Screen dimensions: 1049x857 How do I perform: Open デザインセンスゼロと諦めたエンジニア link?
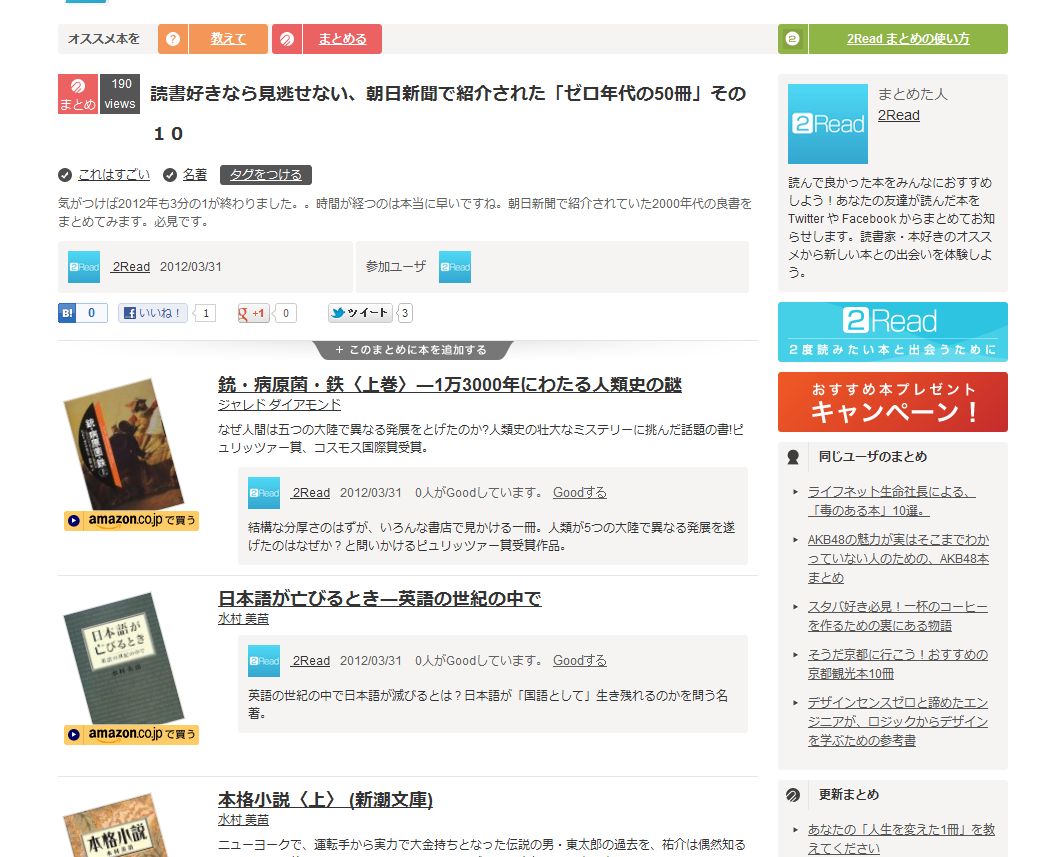897,722
